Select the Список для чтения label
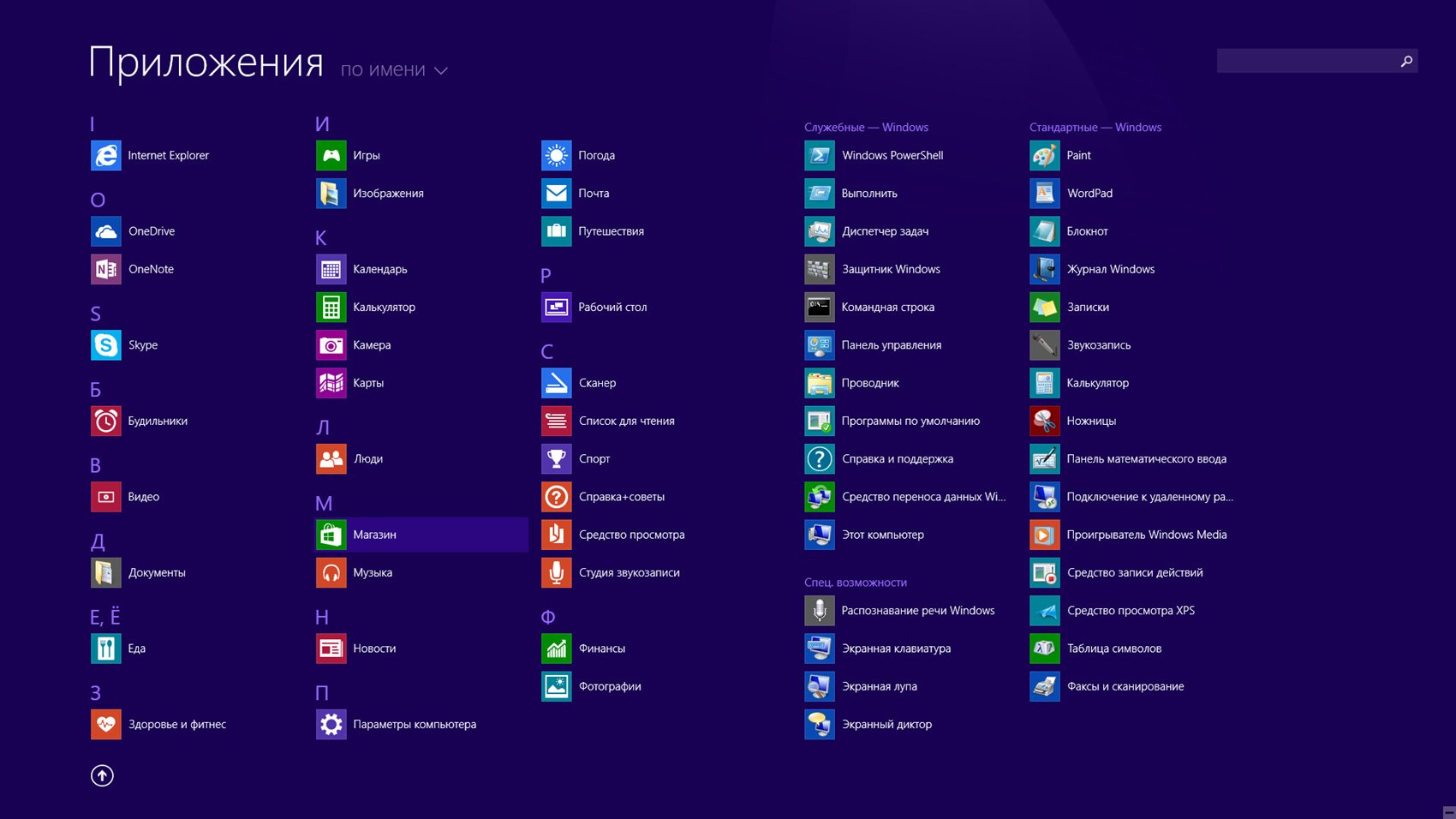The image size is (1456, 819). (x=626, y=421)
